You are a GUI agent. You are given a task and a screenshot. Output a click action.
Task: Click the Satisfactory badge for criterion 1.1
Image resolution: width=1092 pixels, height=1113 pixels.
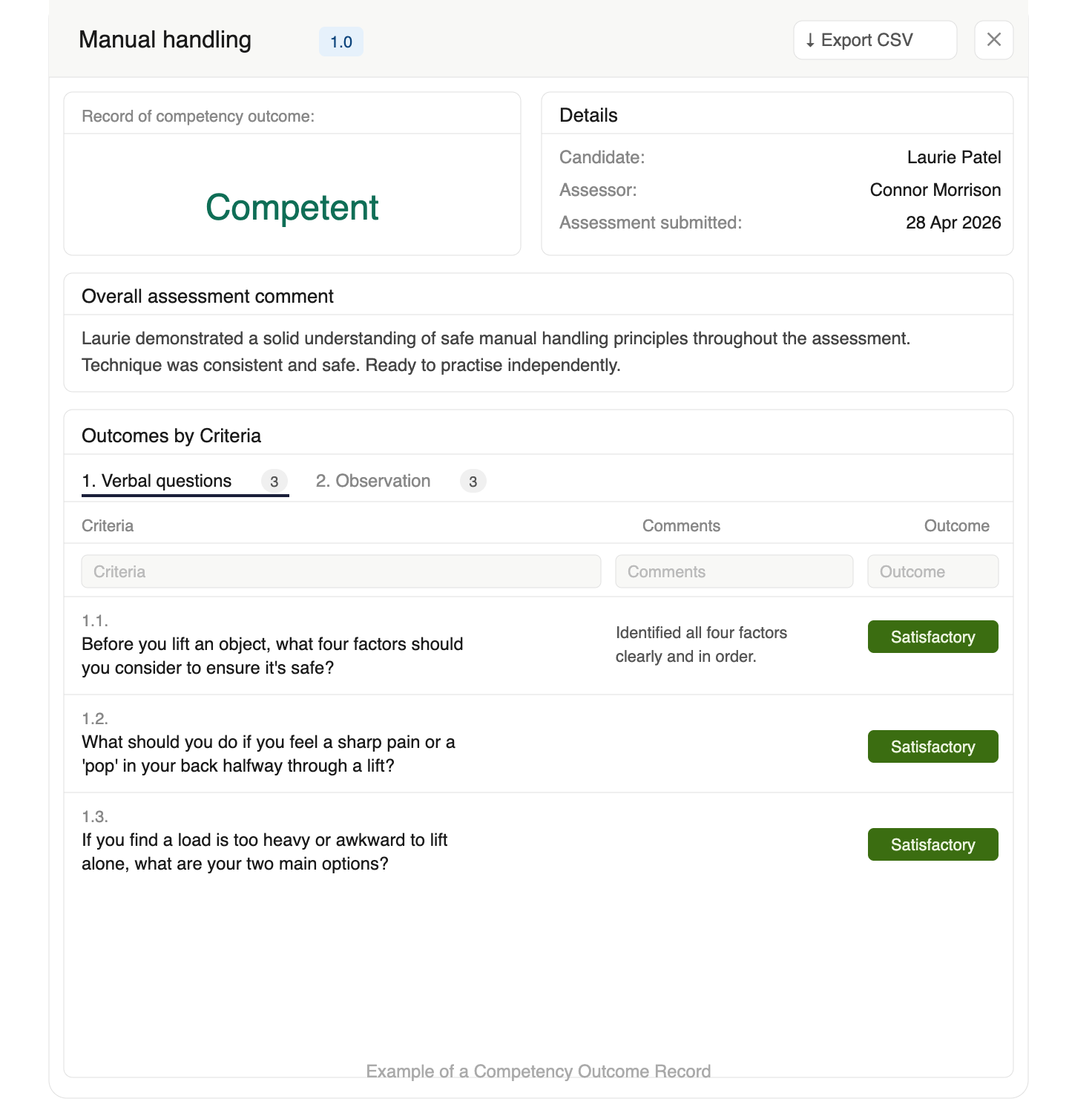pyautogui.click(x=933, y=637)
